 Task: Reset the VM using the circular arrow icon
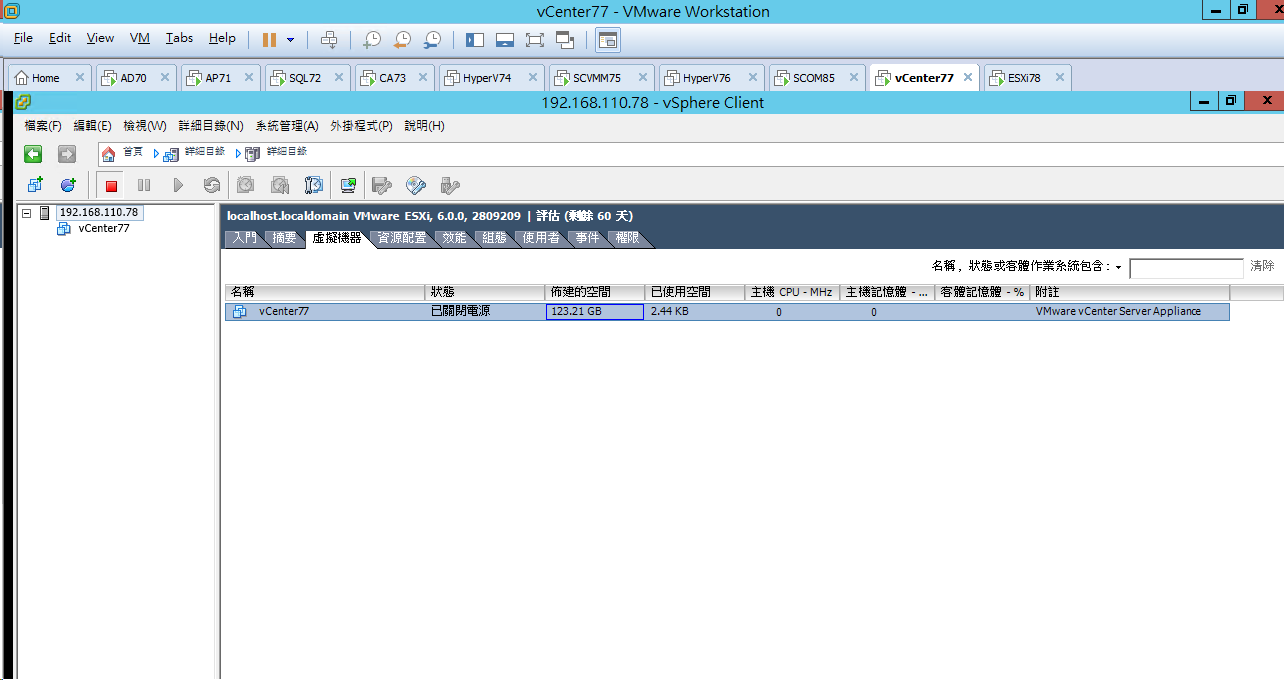click(211, 185)
